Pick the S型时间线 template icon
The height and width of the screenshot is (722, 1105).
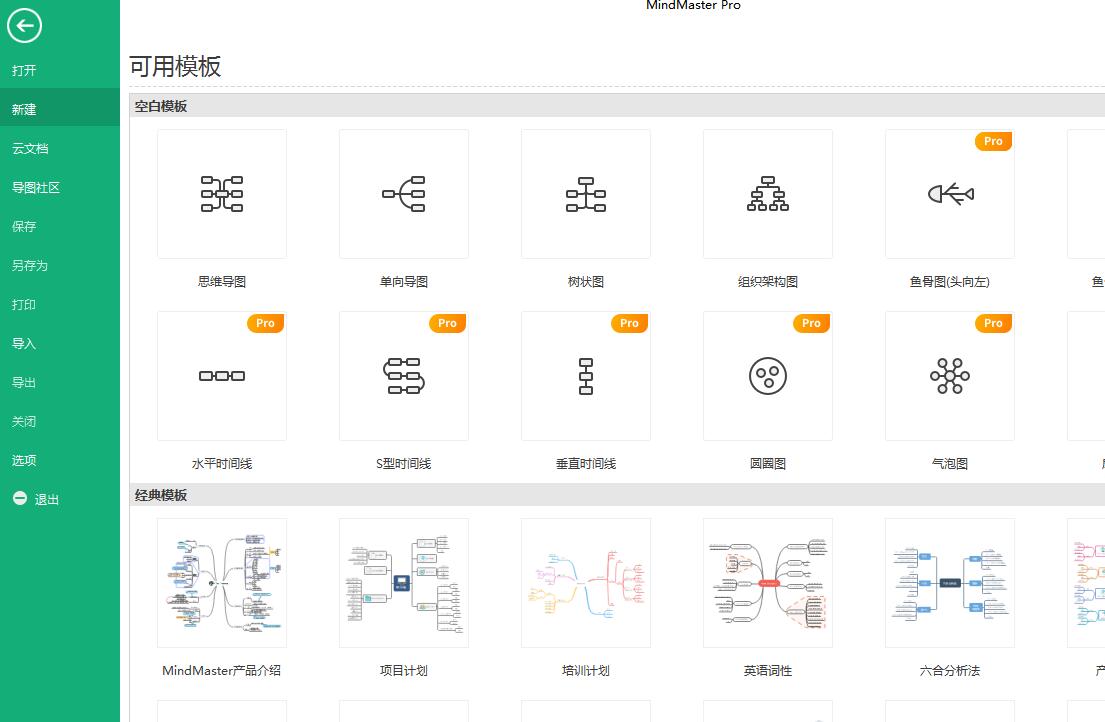pos(404,376)
